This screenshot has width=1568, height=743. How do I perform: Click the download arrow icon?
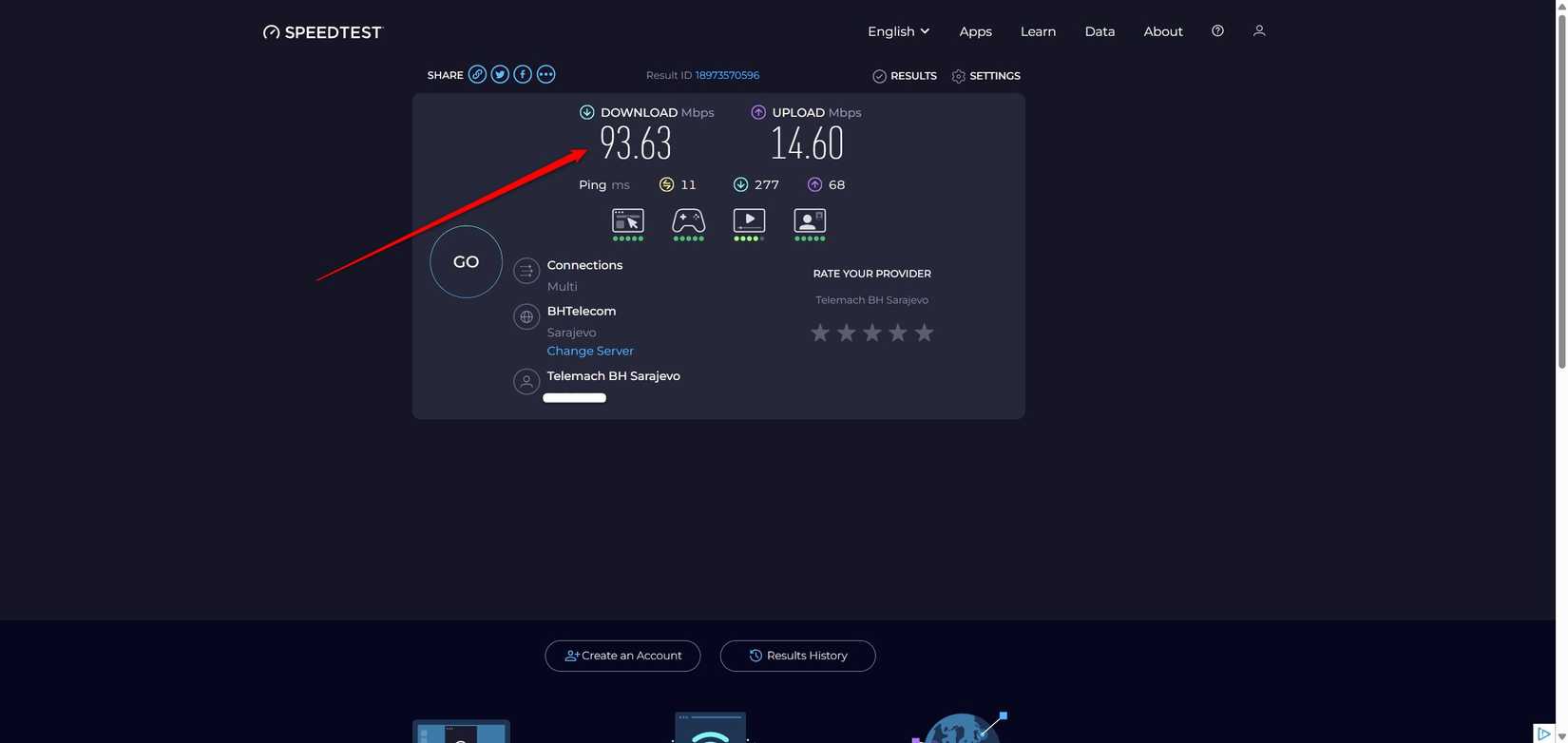click(587, 112)
